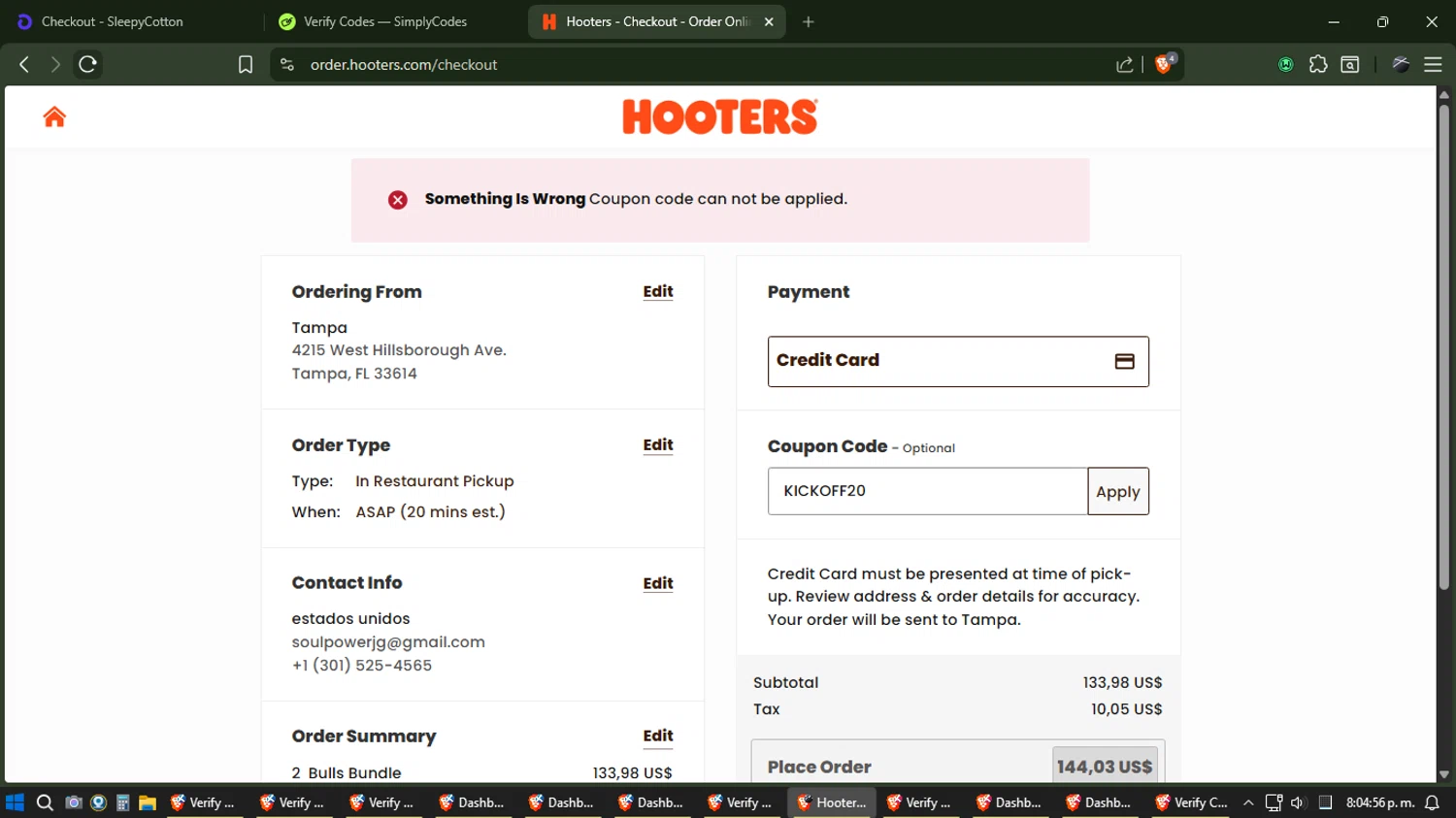Click the coupon code input field
The width and height of the screenshot is (1456, 818).
point(927,491)
